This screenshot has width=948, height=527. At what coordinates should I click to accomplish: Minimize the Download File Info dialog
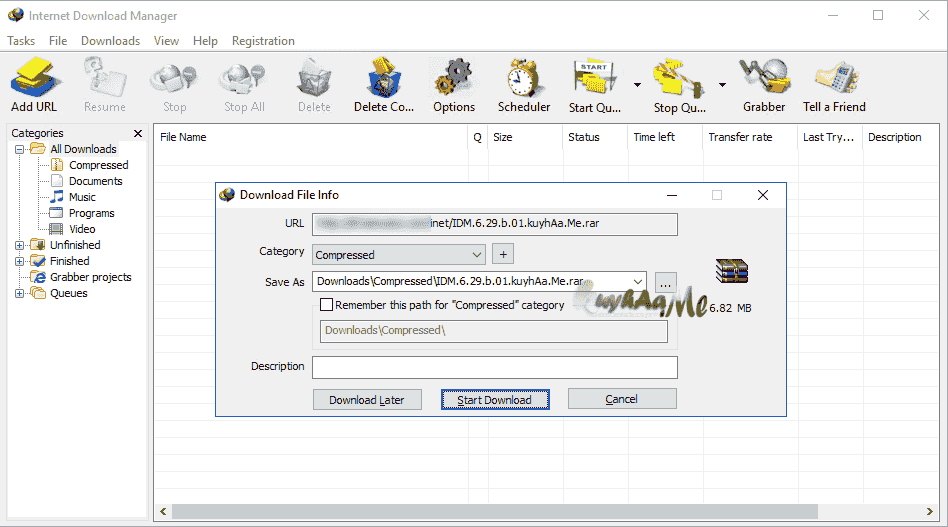coord(672,195)
